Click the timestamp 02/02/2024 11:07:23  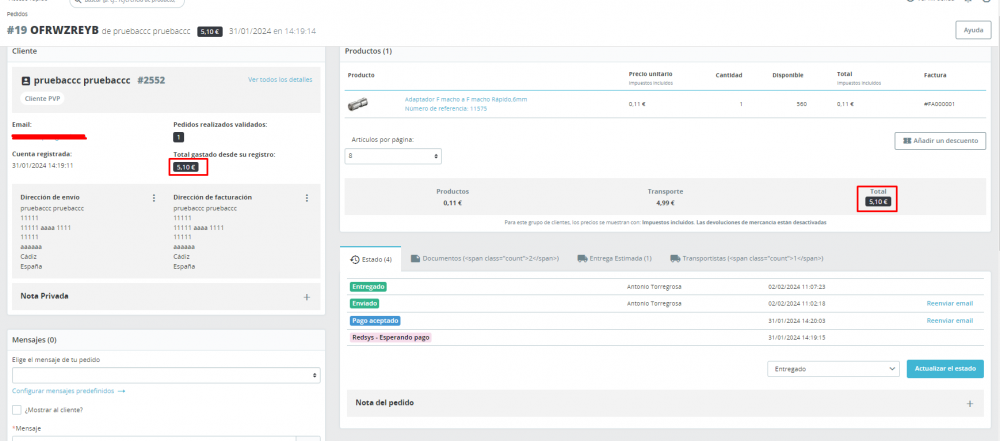point(797,287)
